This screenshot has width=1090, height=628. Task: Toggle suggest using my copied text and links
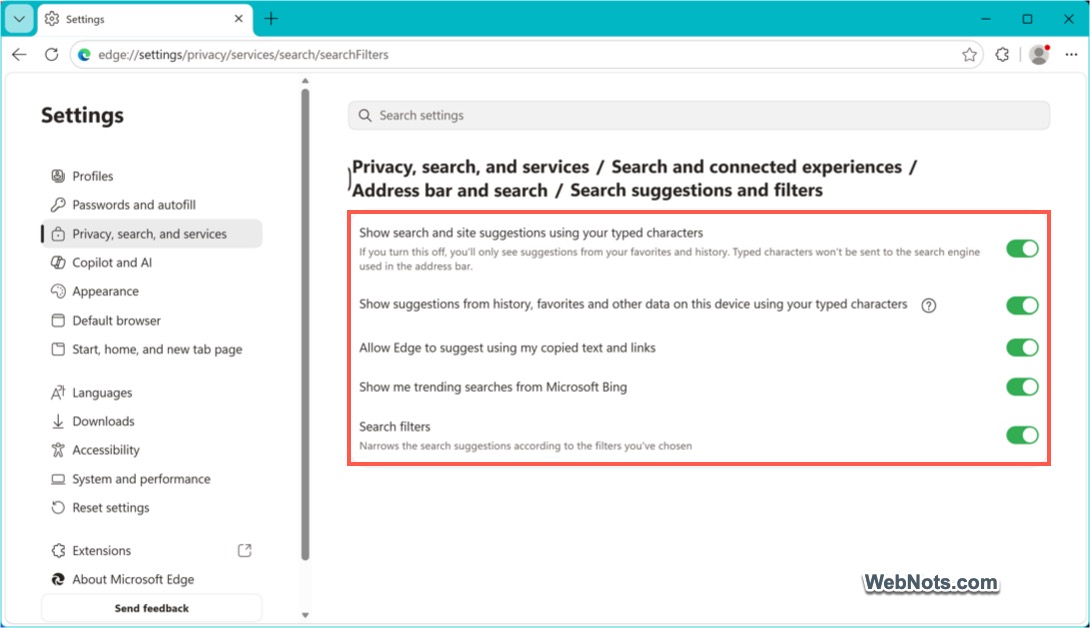coord(1022,347)
